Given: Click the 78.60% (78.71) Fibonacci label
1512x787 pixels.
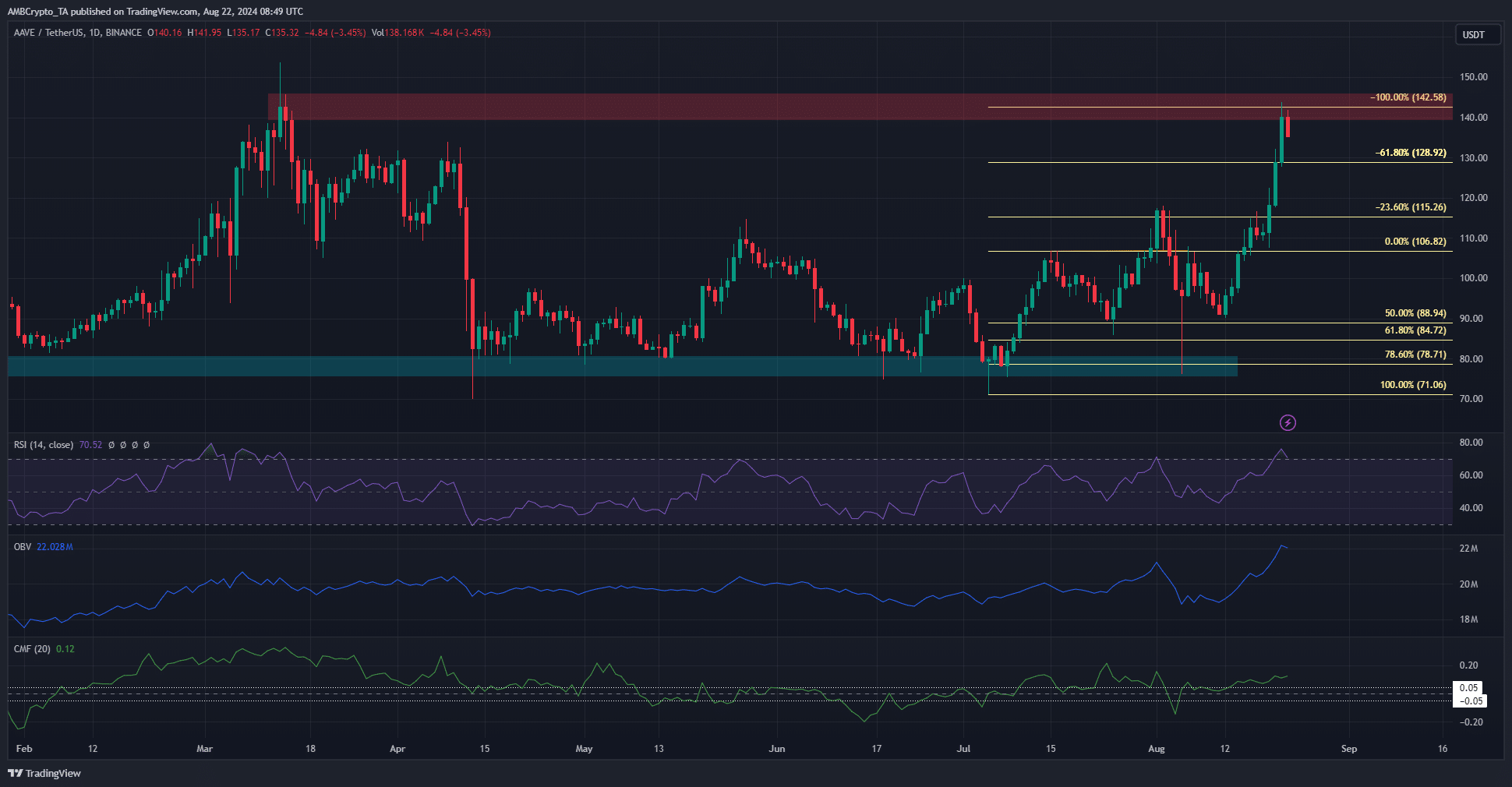Looking at the screenshot, I should point(1415,355).
